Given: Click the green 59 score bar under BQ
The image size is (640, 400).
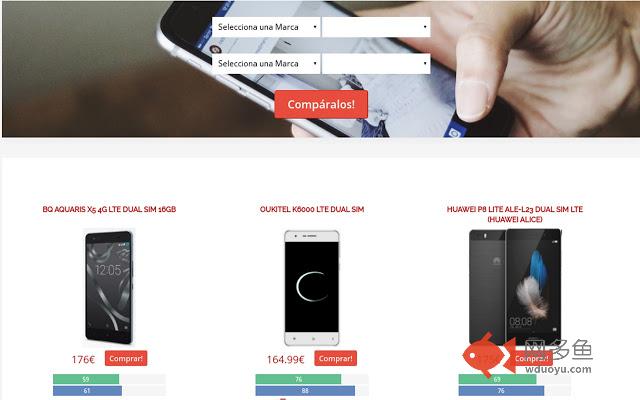Looking at the screenshot, I should (86, 379).
